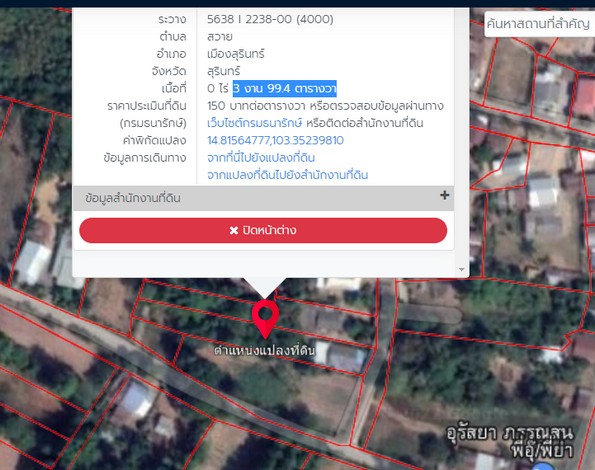Open the เว็บไซต์กรมธนารักษ์ link
Image resolution: width=595 pixels, height=470 pixels.
254,123
